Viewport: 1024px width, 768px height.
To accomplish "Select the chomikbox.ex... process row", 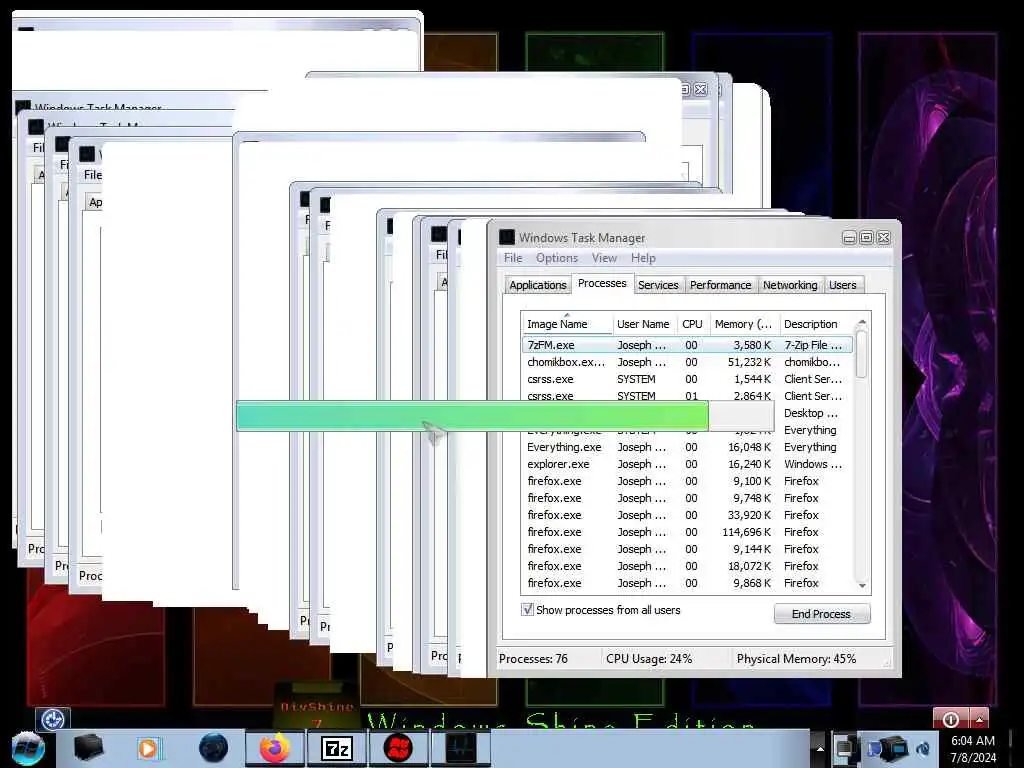I will (x=687, y=362).
